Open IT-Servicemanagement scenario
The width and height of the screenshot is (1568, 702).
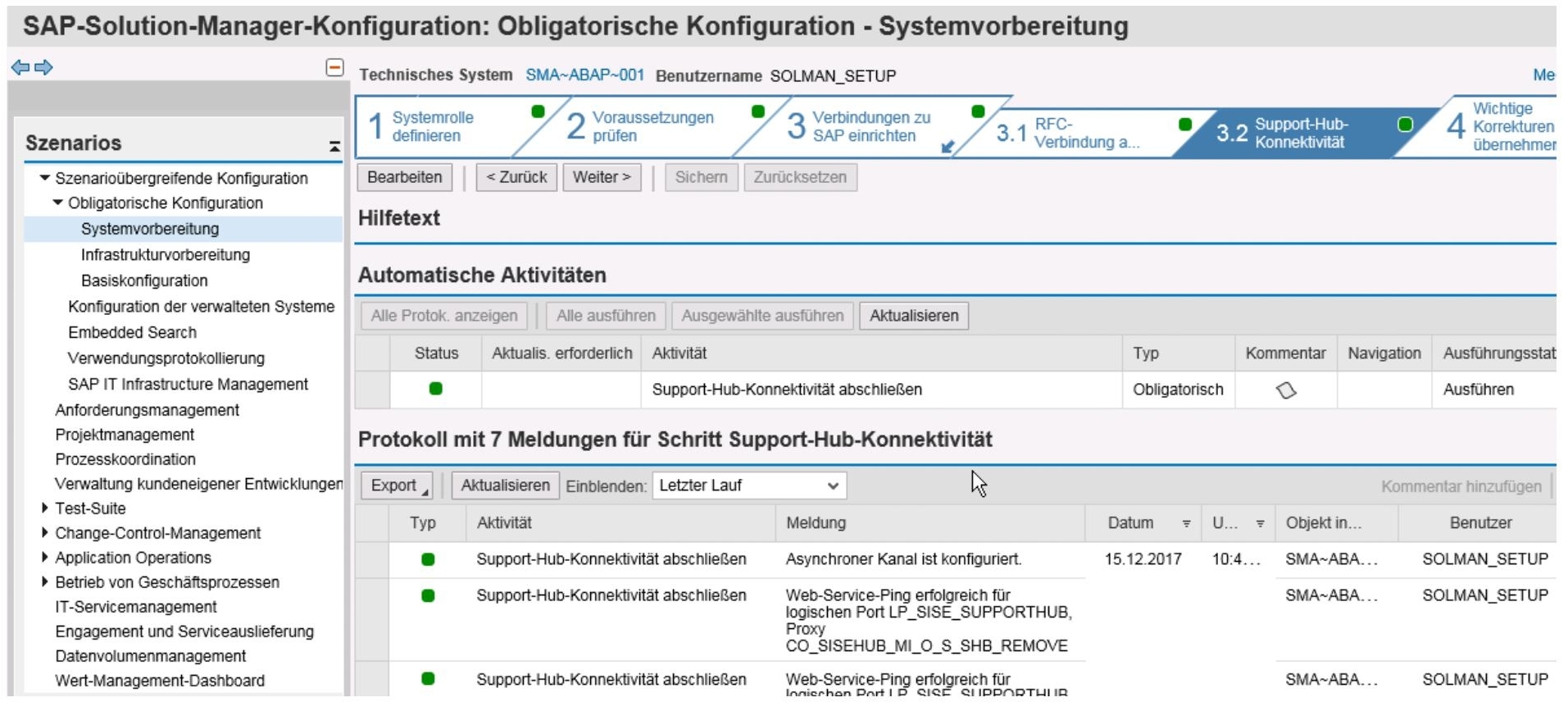(x=136, y=607)
